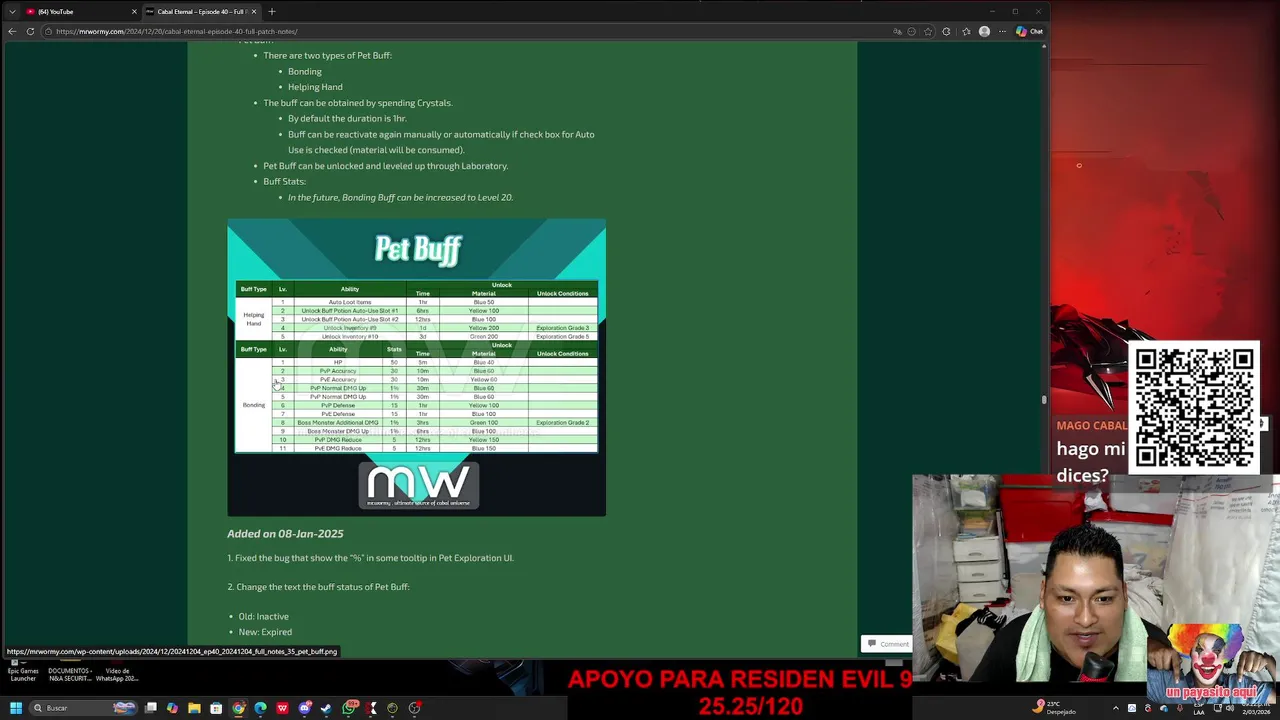Open Task View on the taskbar
The height and width of the screenshot is (720, 1280).
tap(151, 708)
